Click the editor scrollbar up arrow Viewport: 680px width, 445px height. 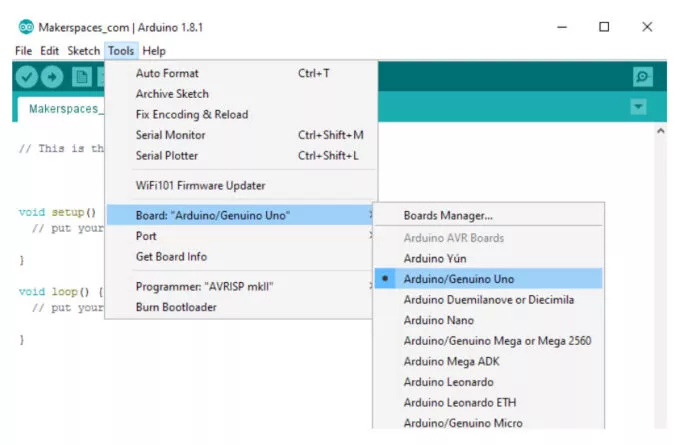[660, 131]
